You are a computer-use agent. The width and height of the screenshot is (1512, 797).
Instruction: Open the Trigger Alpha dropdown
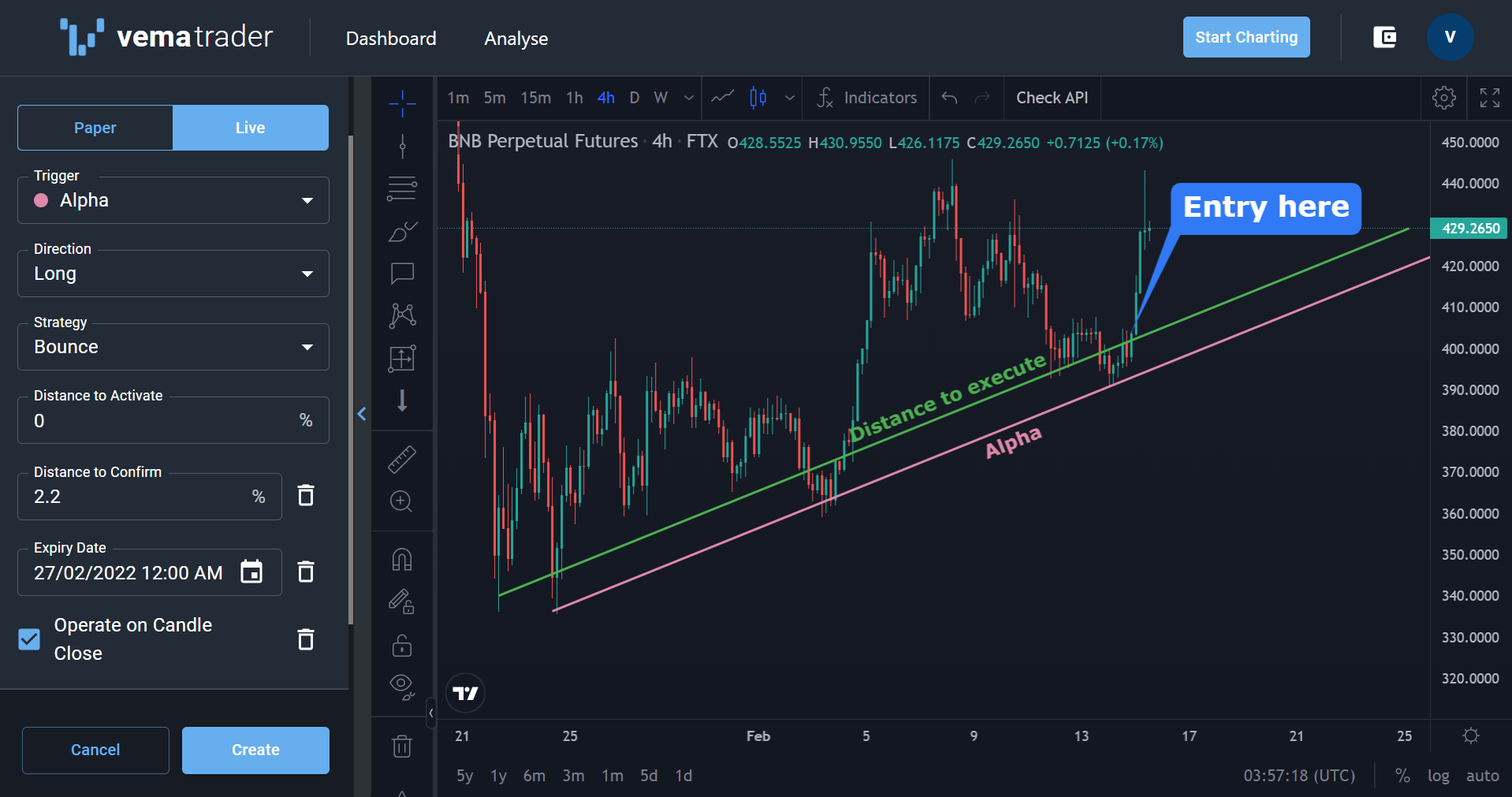point(173,200)
